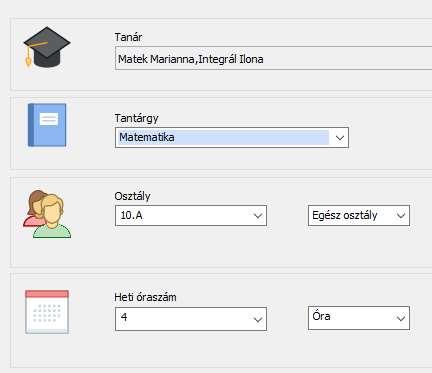This screenshot has height=373, width=432.
Task: Click the students class icon
Action: [x=47, y=214]
